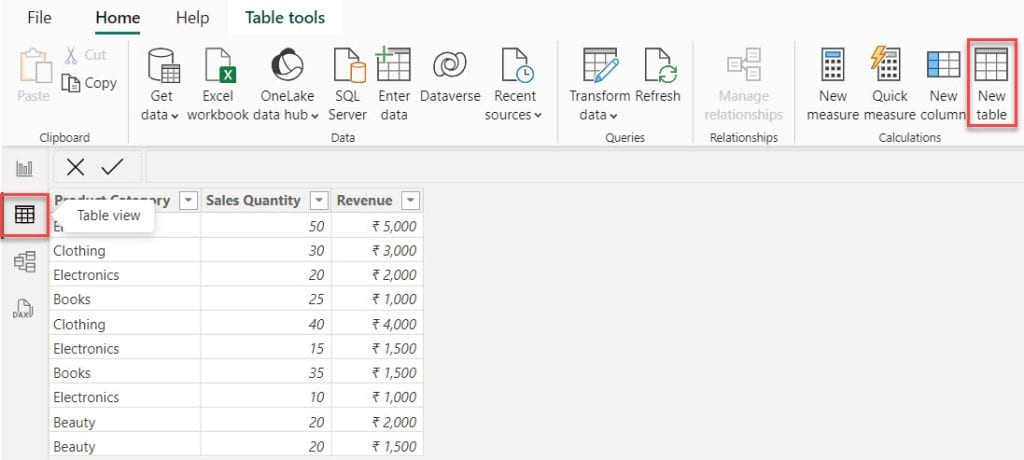
Task: Open DAX query view in sidebar
Action: coord(24,309)
